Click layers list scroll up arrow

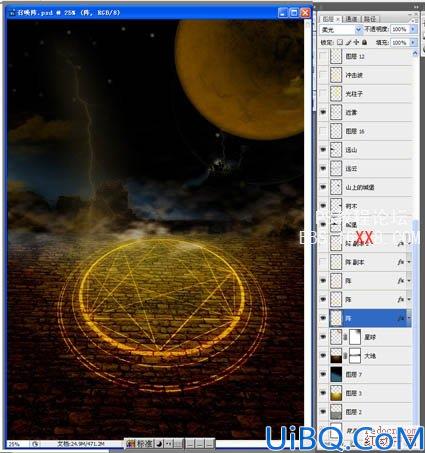point(415,53)
